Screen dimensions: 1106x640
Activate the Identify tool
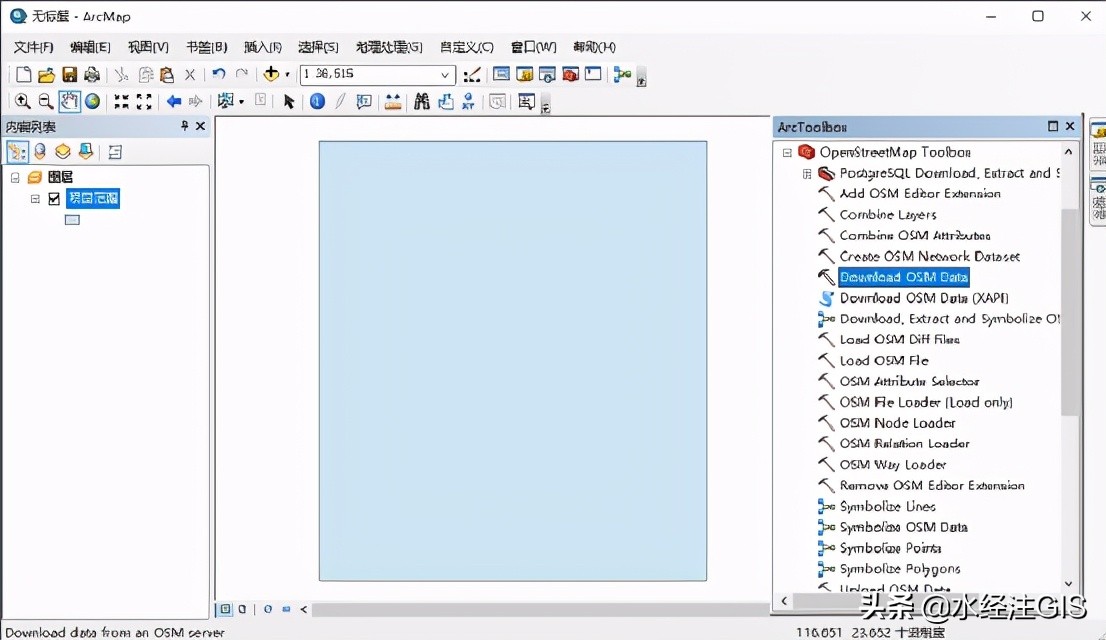[x=317, y=102]
